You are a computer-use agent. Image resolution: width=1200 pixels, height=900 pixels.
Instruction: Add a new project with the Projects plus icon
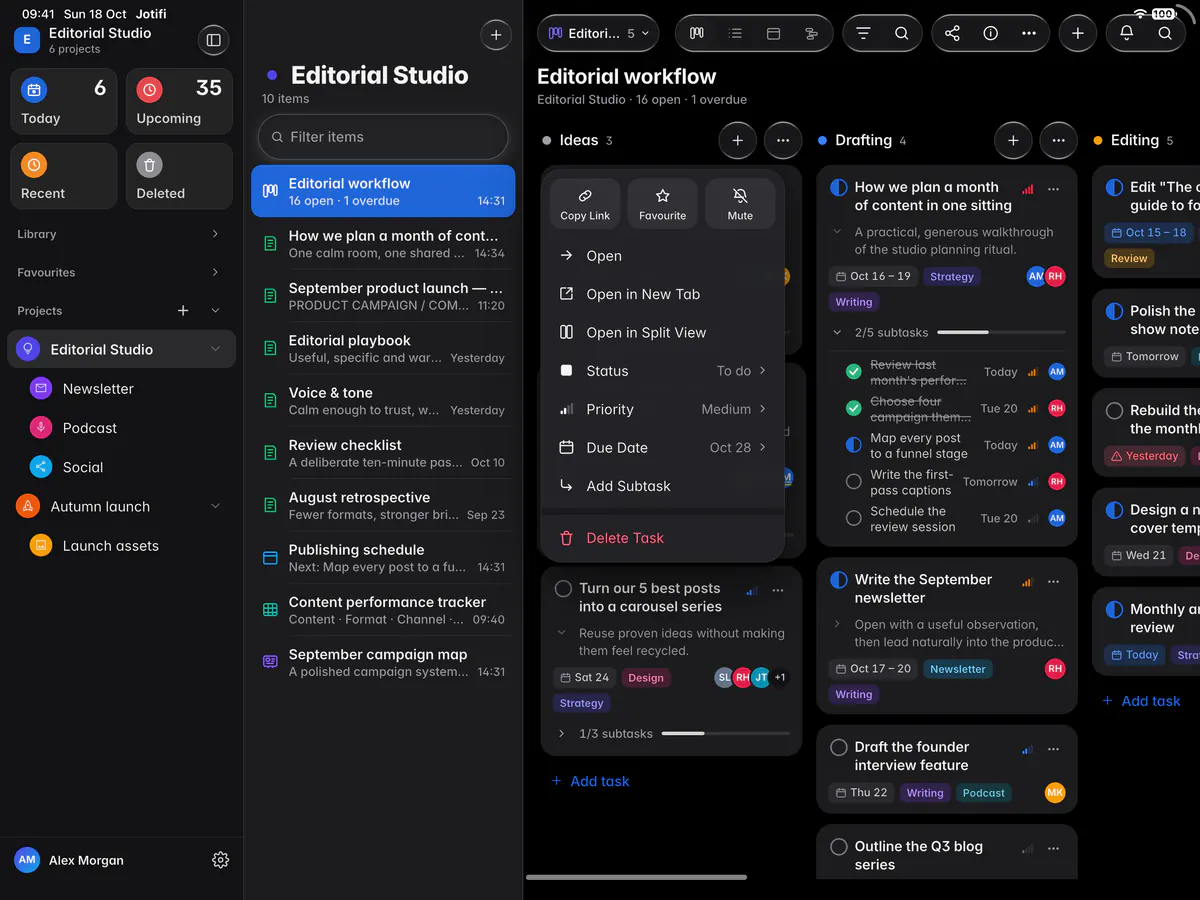[183, 311]
